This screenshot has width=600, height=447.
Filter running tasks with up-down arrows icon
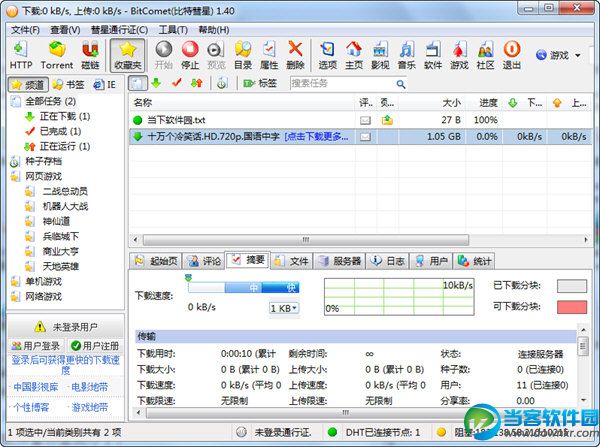(x=197, y=83)
